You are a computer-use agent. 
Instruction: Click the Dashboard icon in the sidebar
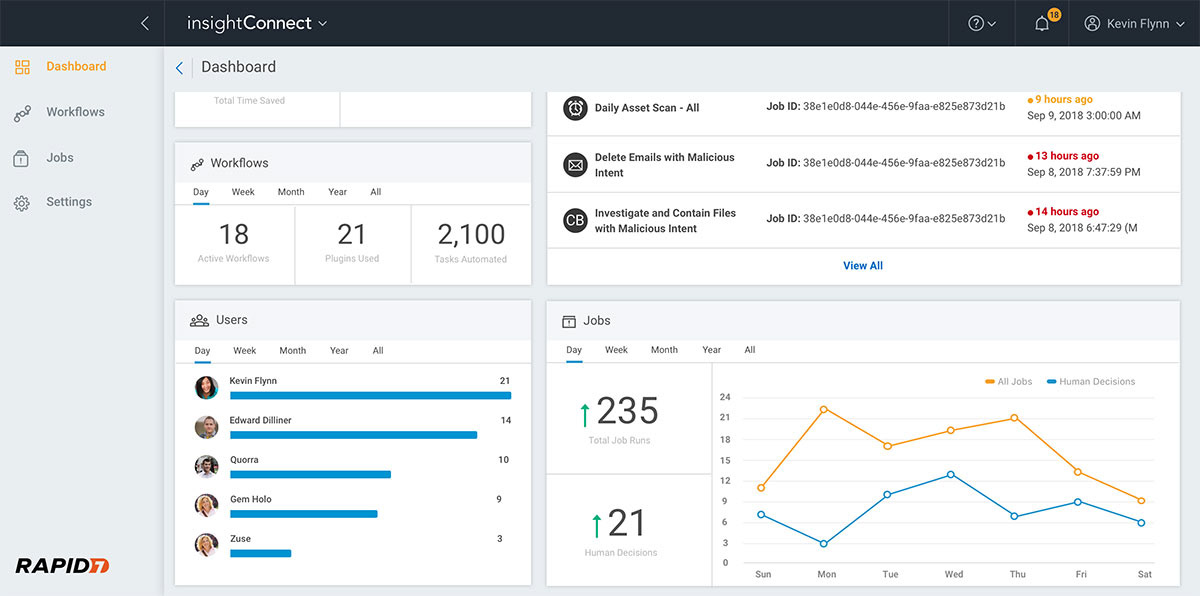coord(22,67)
